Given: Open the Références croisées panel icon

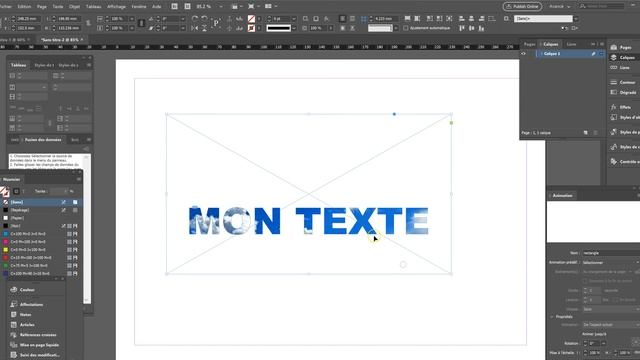Looking at the screenshot, I should coord(13,335).
